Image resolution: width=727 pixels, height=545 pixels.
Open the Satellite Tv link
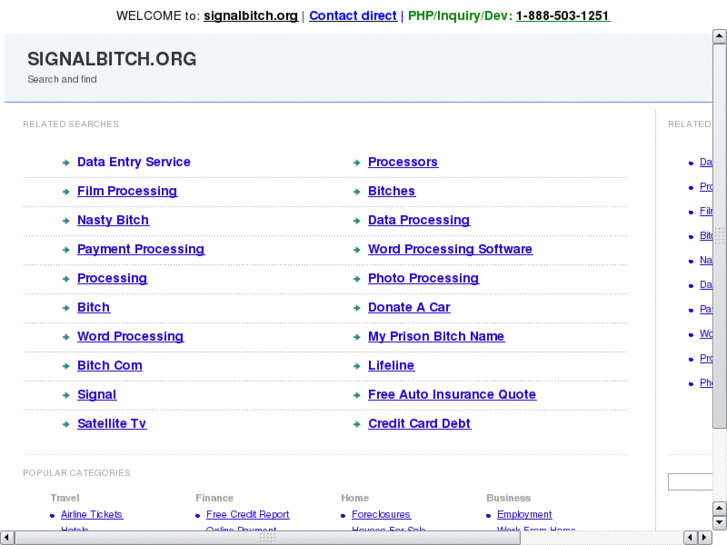[x=112, y=423]
